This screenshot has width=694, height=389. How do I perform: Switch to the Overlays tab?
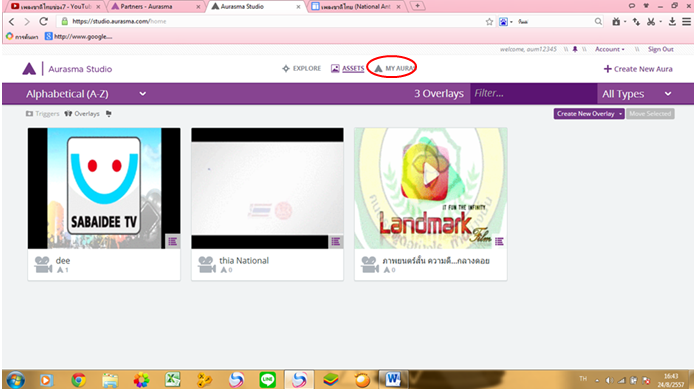(82, 114)
